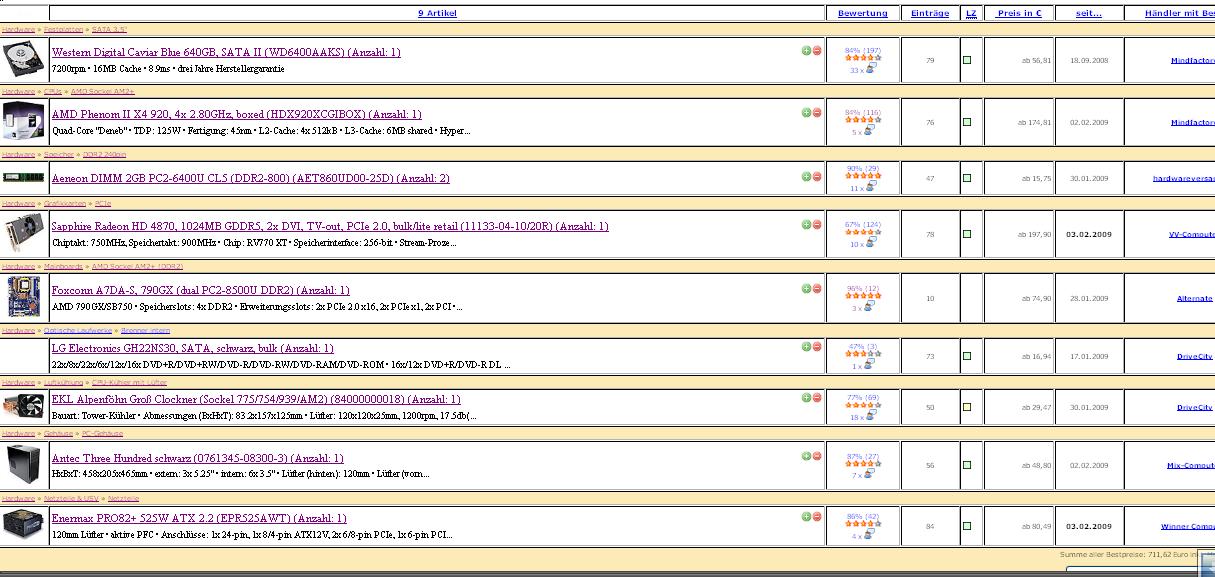Screen dimensions: 1215x577
Task: Click the price 'ab 197,90'
Action: point(1035,234)
